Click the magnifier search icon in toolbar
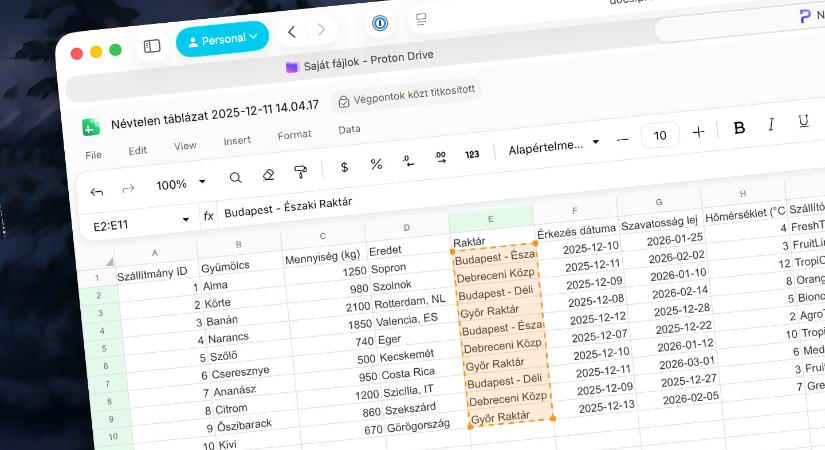This screenshot has height=450, width=825. pos(235,178)
